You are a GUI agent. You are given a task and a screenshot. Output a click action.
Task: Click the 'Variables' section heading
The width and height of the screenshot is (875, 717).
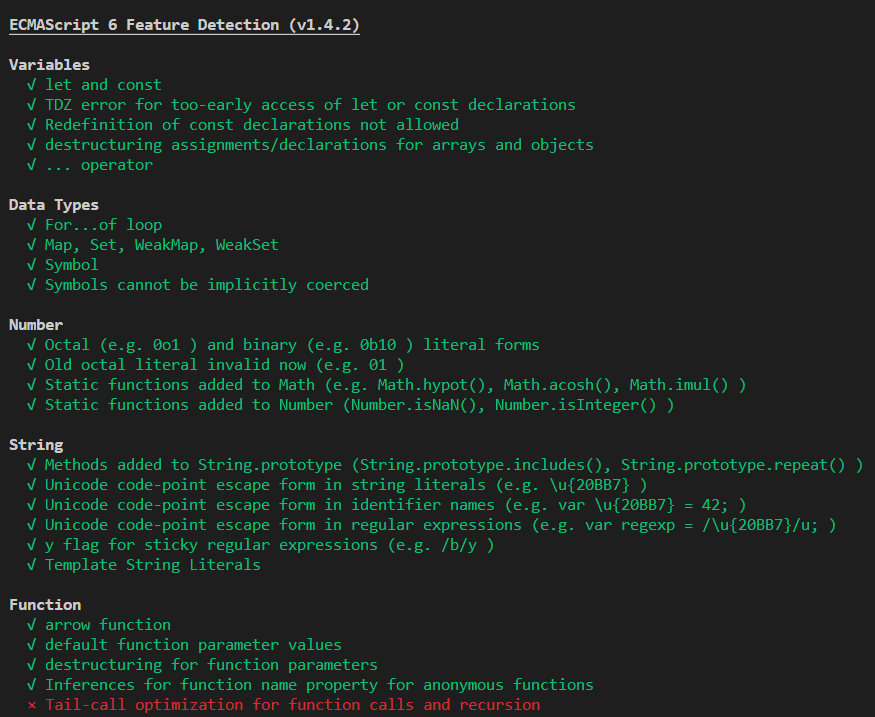pyautogui.click(x=49, y=65)
